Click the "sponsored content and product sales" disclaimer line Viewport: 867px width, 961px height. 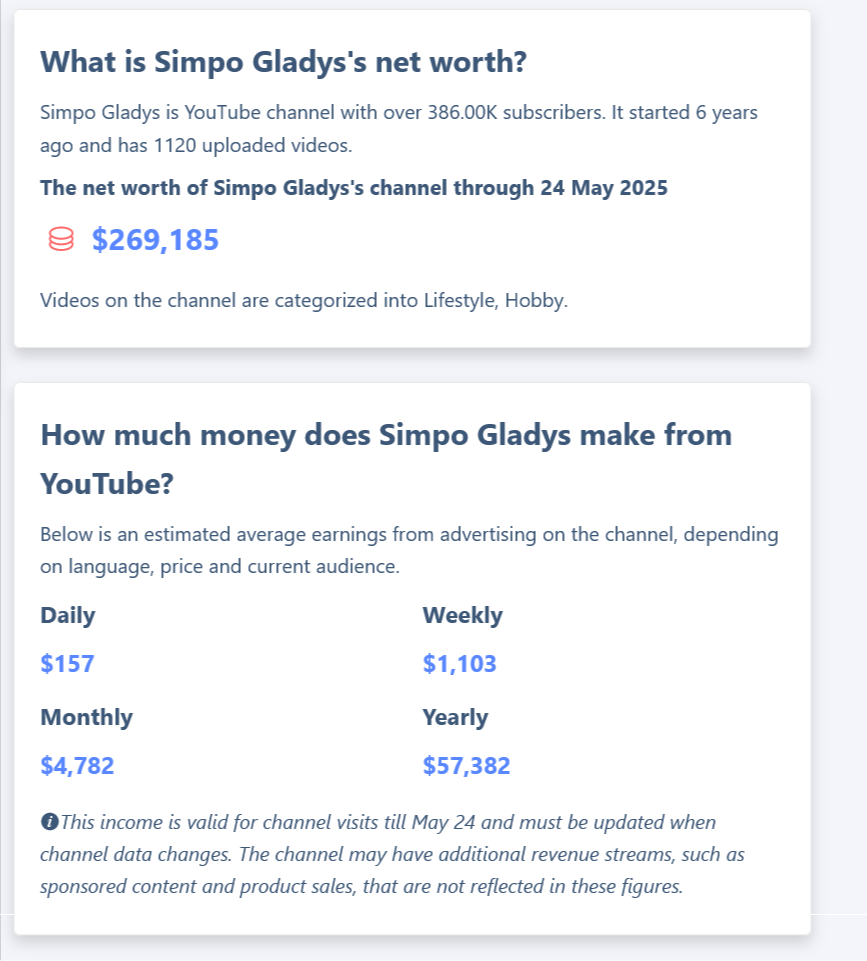(361, 886)
